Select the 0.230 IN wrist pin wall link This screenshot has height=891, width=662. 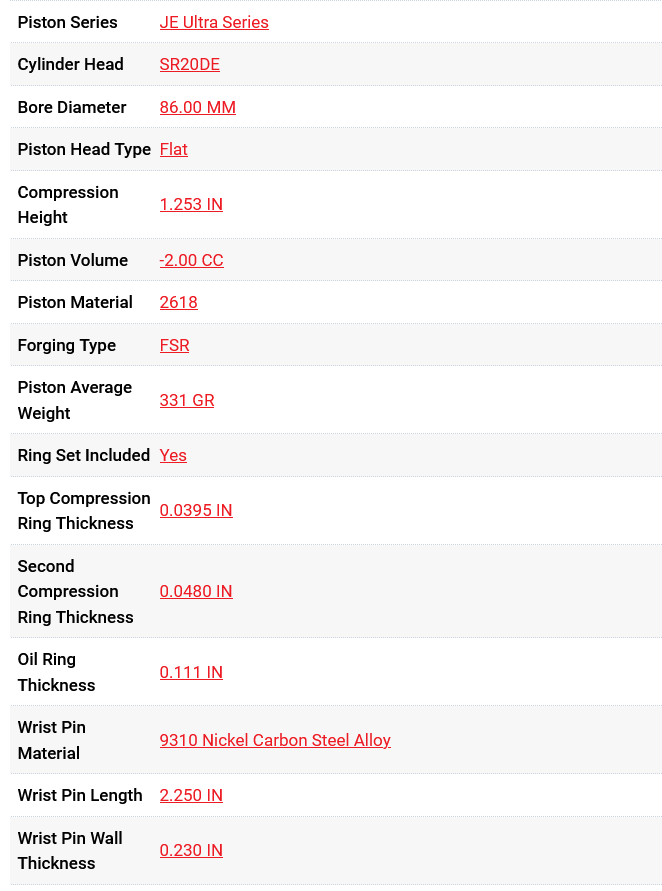tap(191, 850)
